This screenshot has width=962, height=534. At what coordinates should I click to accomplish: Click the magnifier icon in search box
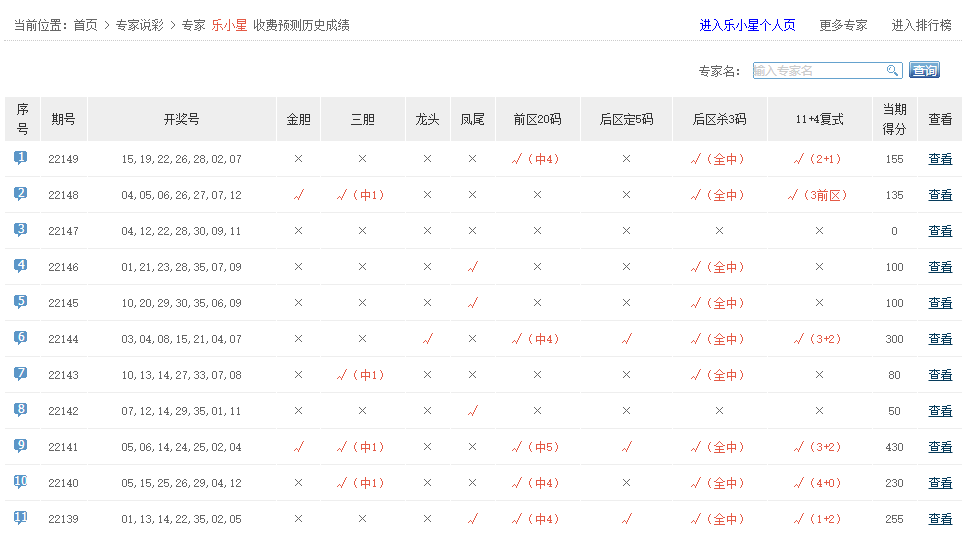coord(892,71)
